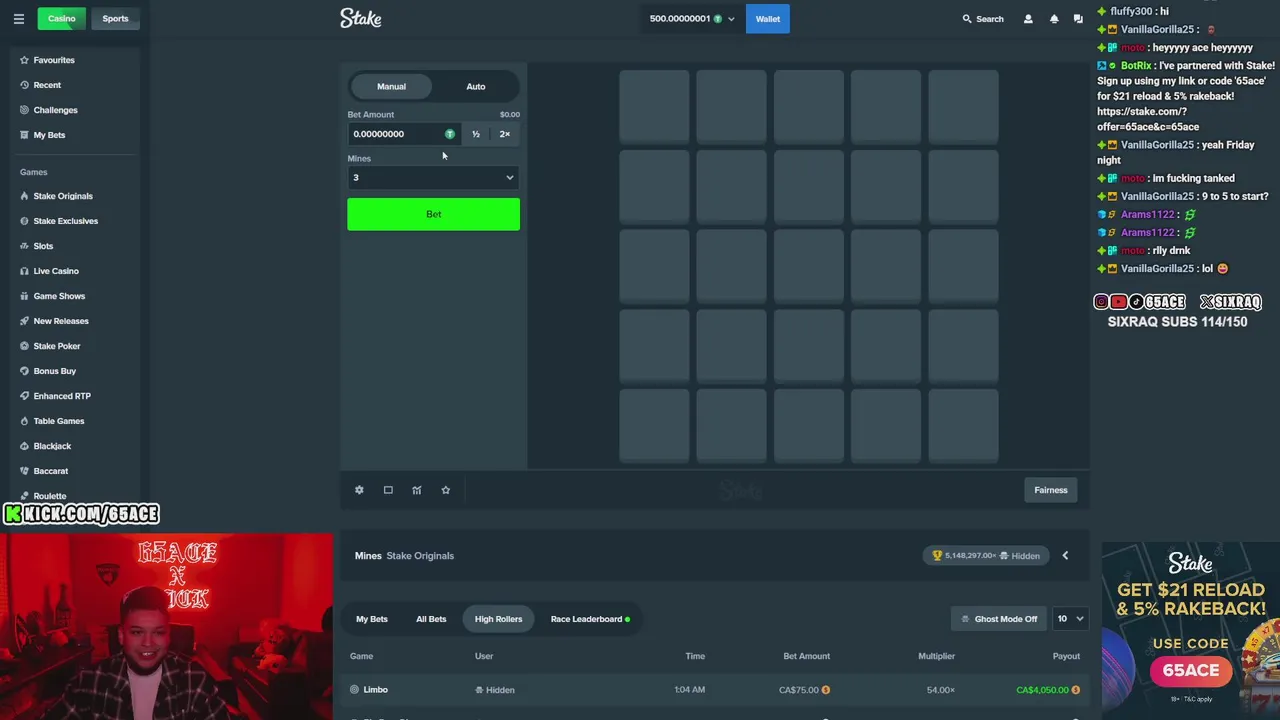Open the notifications bell
1280x720 pixels.
point(1054,19)
